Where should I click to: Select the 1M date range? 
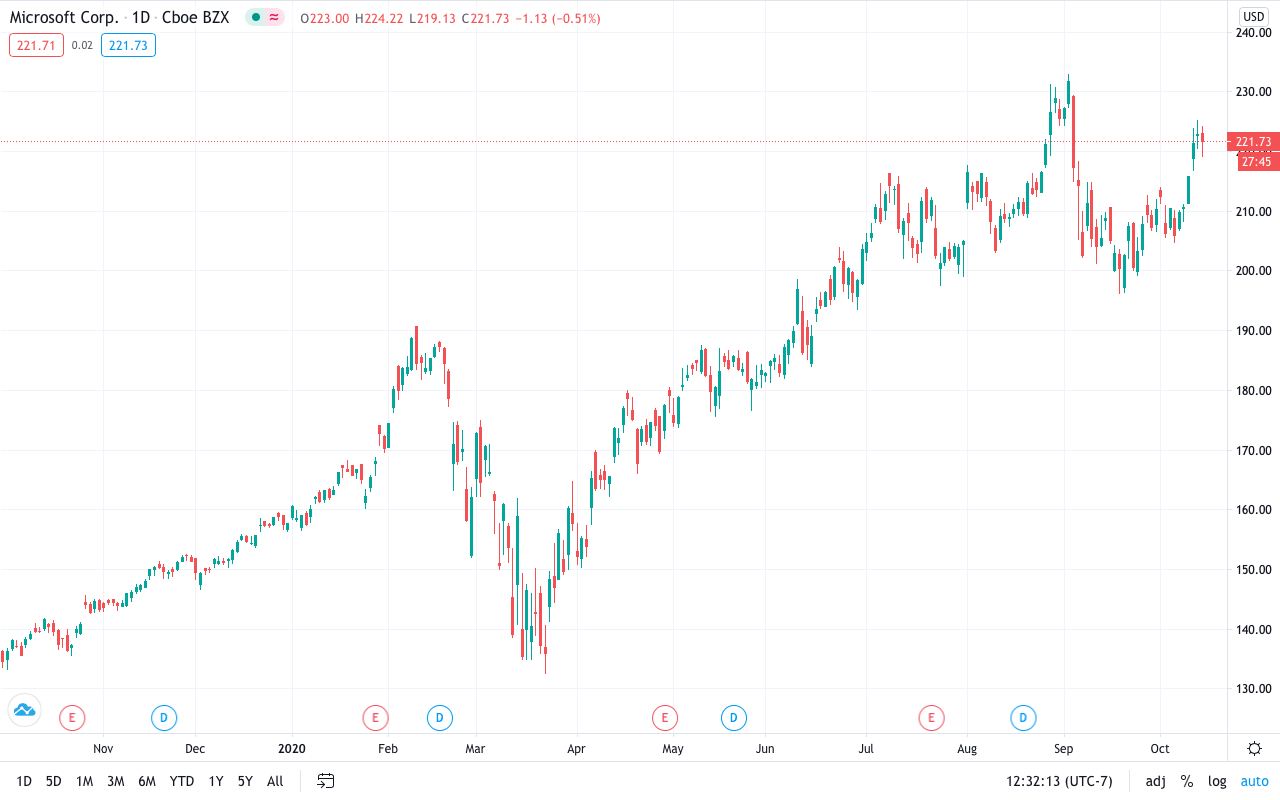tap(84, 781)
